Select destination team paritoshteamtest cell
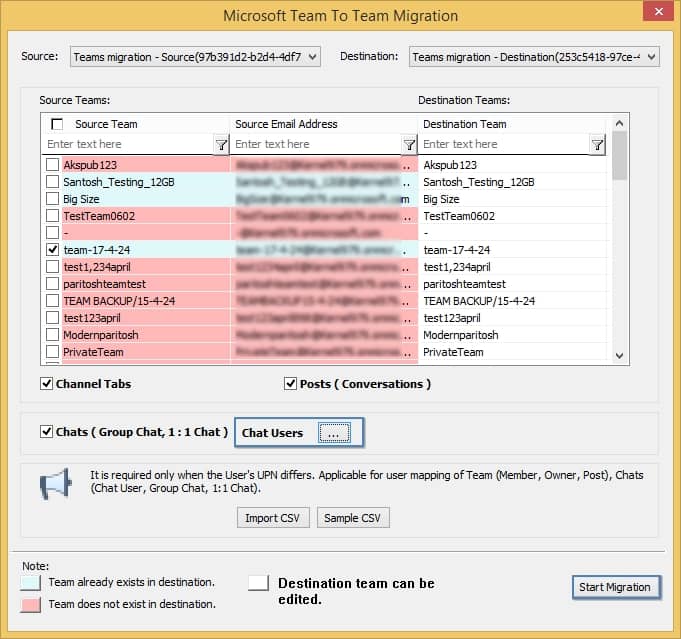 tap(512, 284)
